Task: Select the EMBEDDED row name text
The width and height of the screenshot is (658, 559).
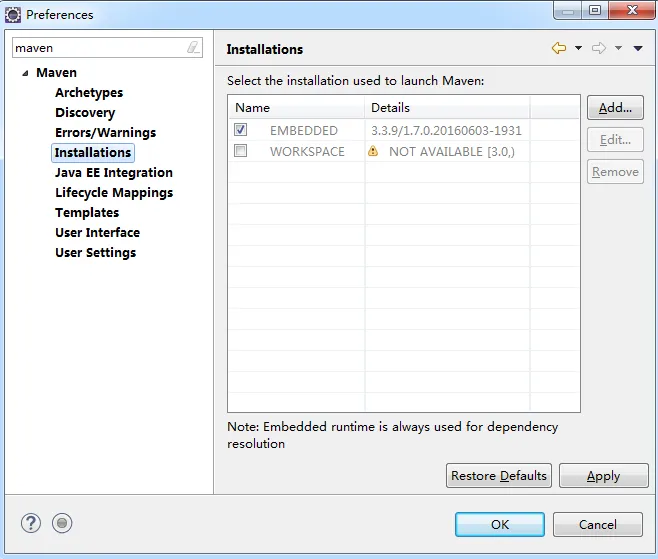Action: 304,131
